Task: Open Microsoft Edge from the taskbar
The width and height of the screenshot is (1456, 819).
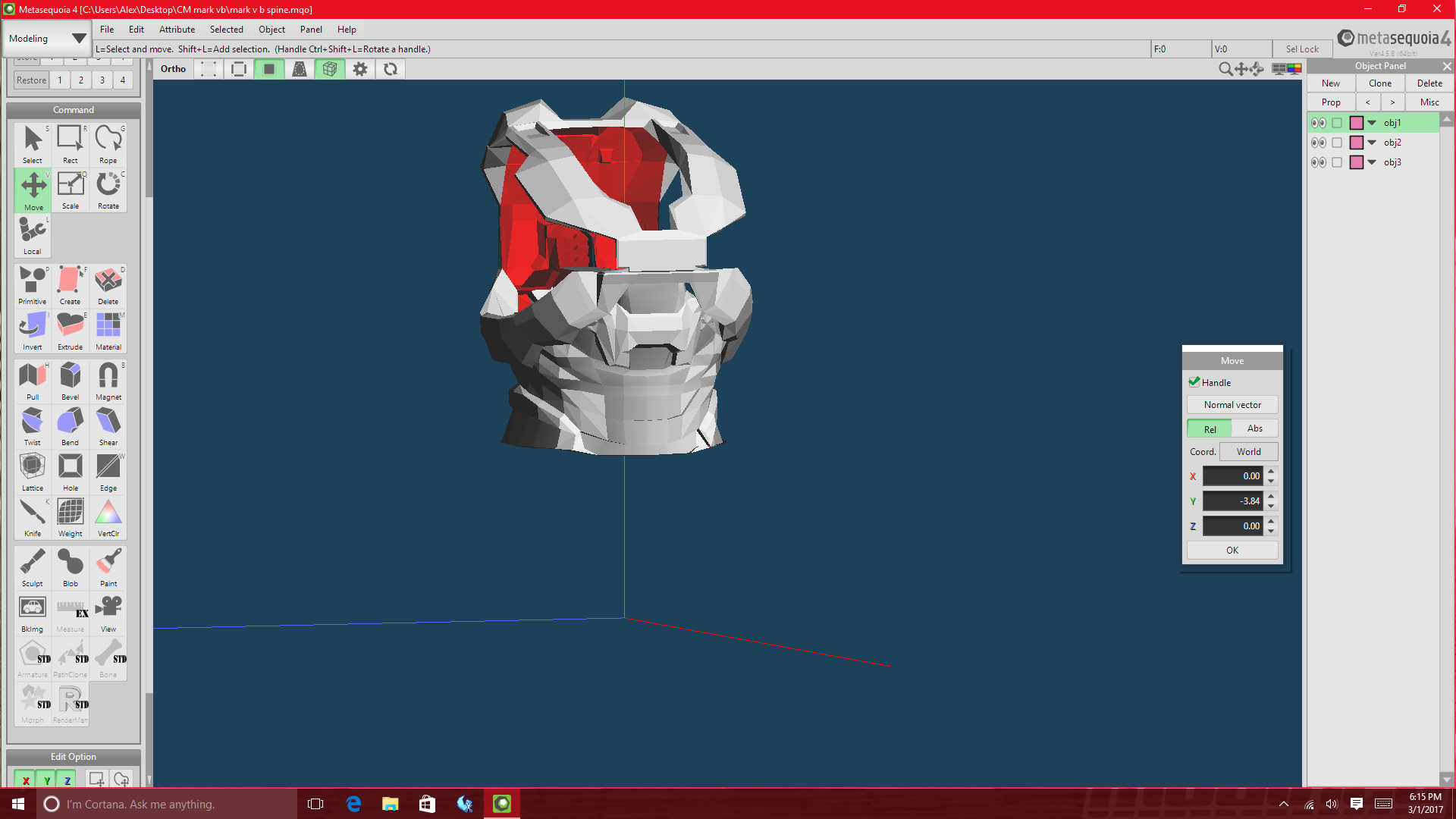Action: [353, 804]
